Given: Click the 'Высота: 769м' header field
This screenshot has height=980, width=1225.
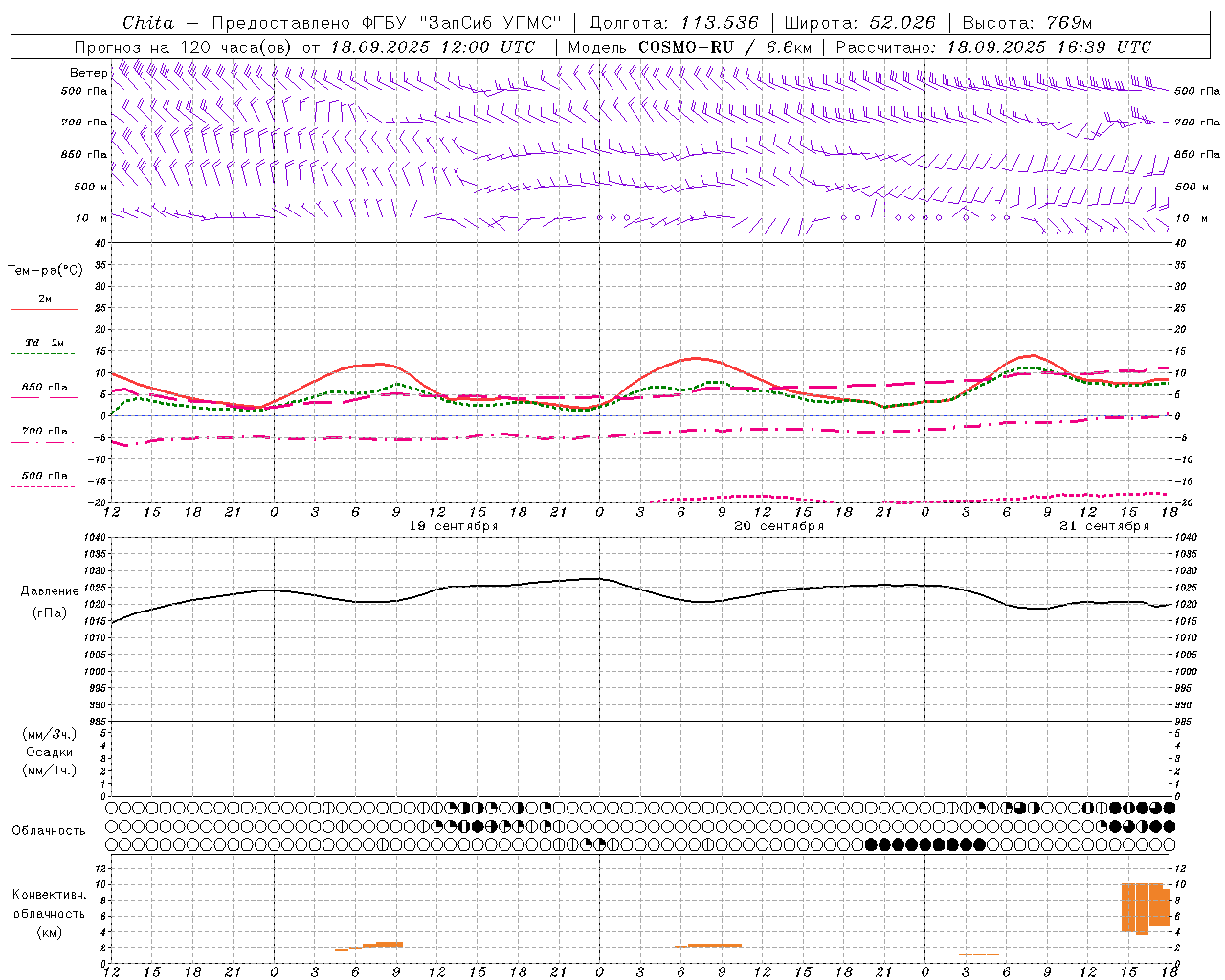Looking at the screenshot, I should tap(1027, 23).
